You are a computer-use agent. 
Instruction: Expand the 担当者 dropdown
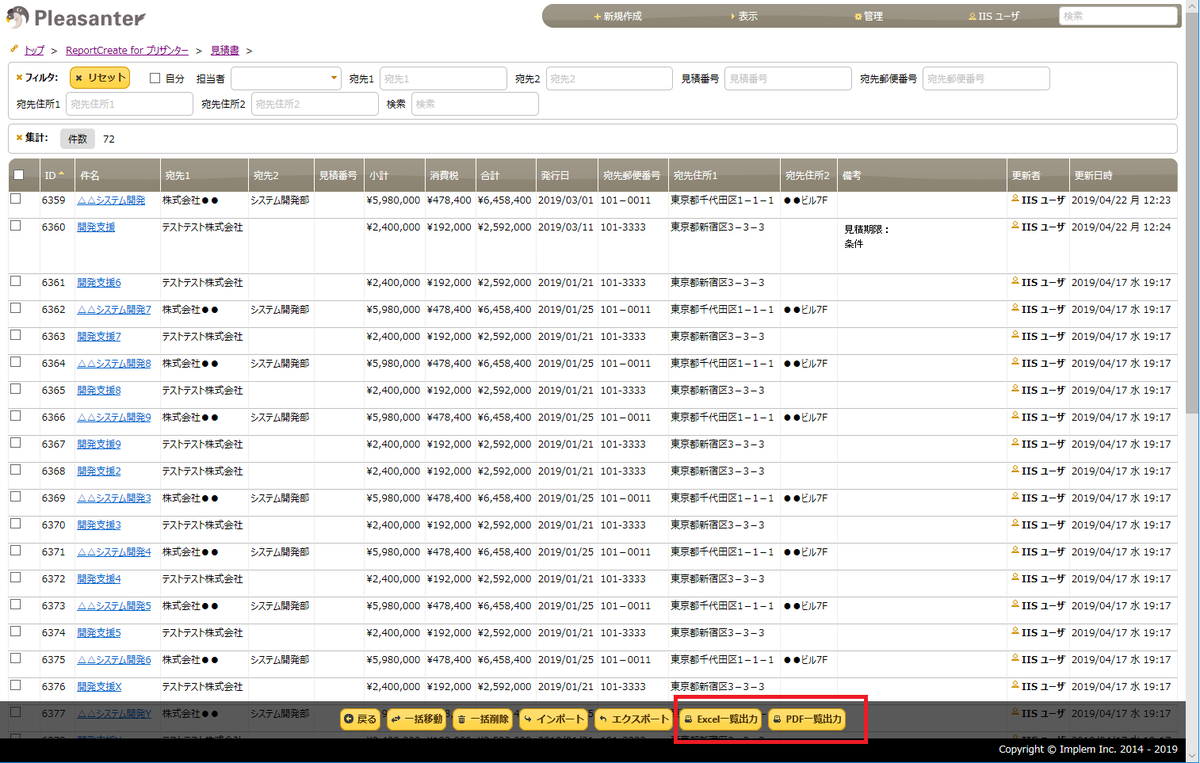[x=287, y=78]
